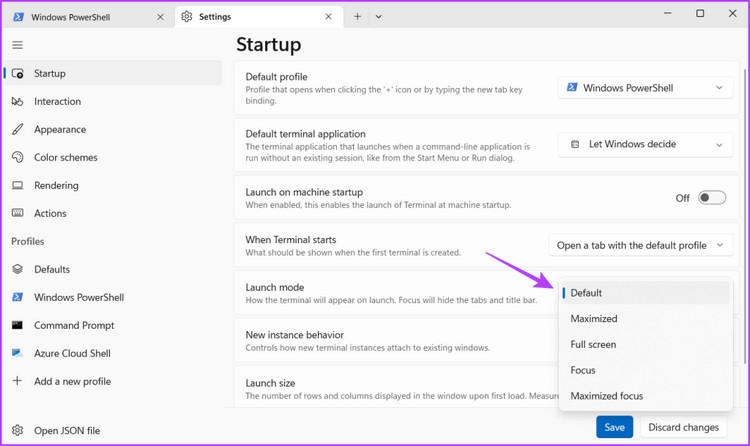Click the Appearance brush icon
The width and height of the screenshot is (750, 446).
(18, 129)
